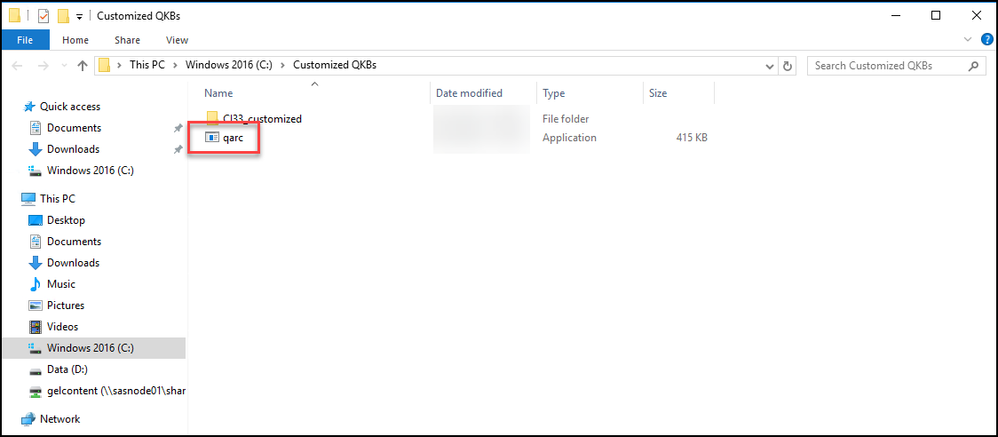Open the gelcontent network share
This screenshot has width=998, height=437.
(x=116, y=391)
